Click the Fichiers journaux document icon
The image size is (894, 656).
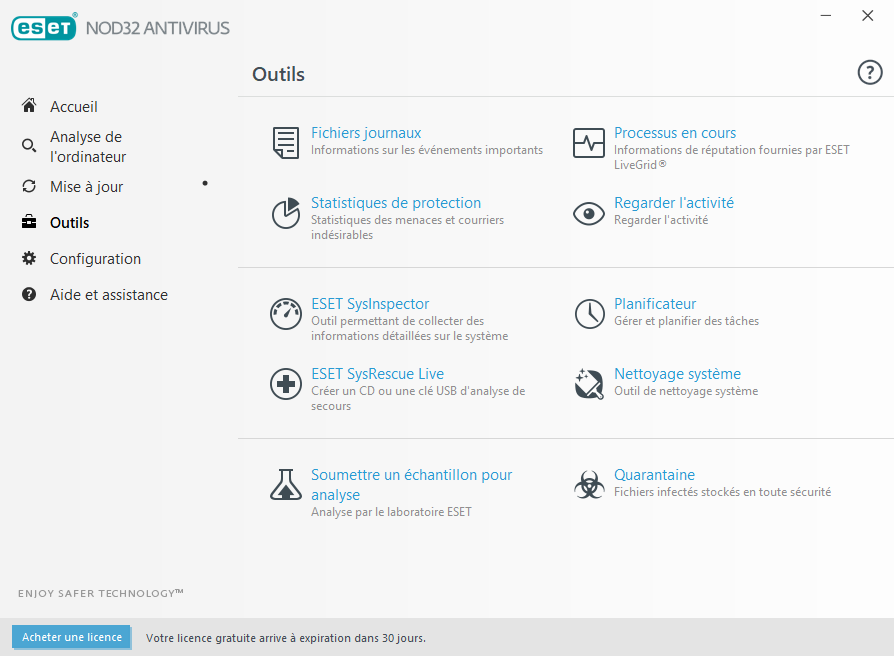(286, 143)
